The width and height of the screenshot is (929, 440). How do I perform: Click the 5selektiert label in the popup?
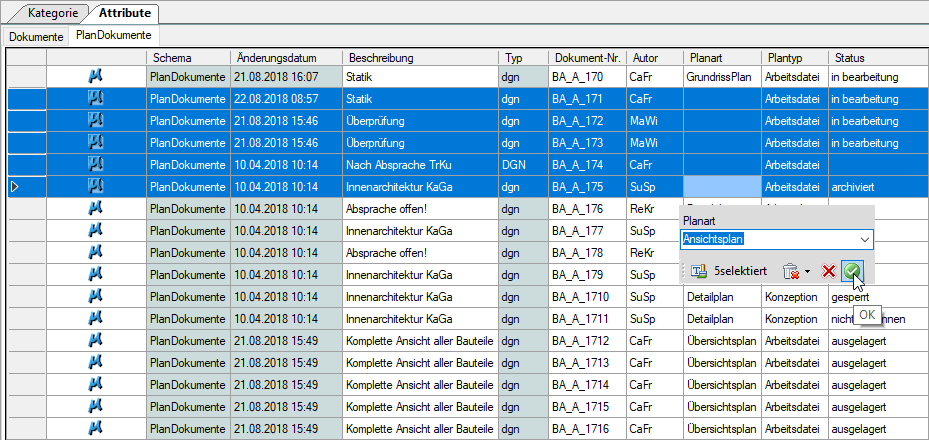(x=741, y=271)
